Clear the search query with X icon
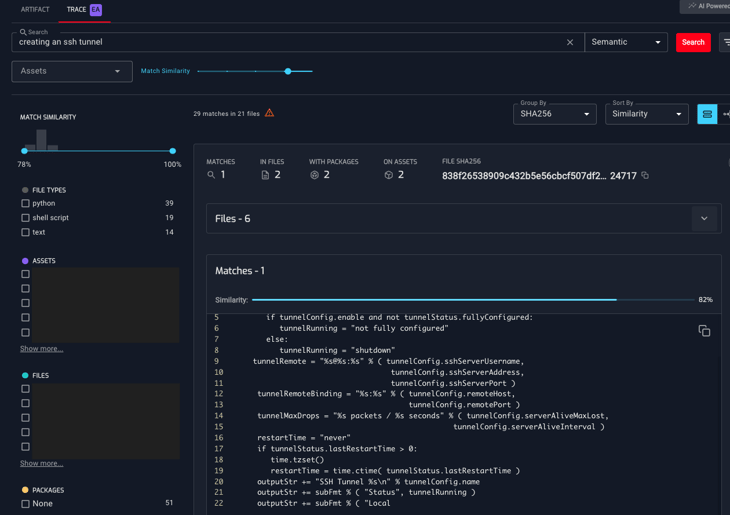Viewport: 730px width, 515px height. 570,42
